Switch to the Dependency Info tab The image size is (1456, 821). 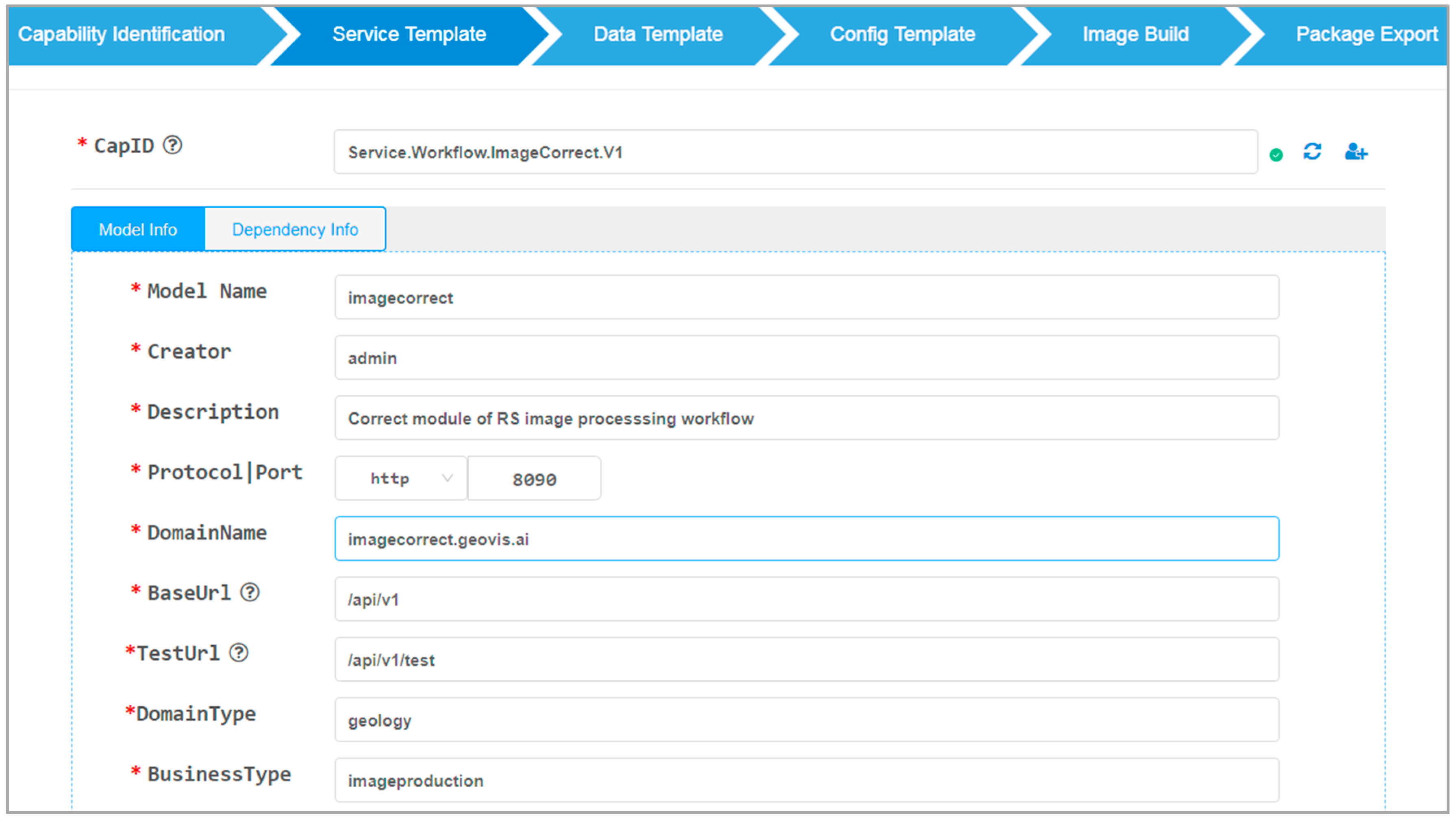point(295,229)
